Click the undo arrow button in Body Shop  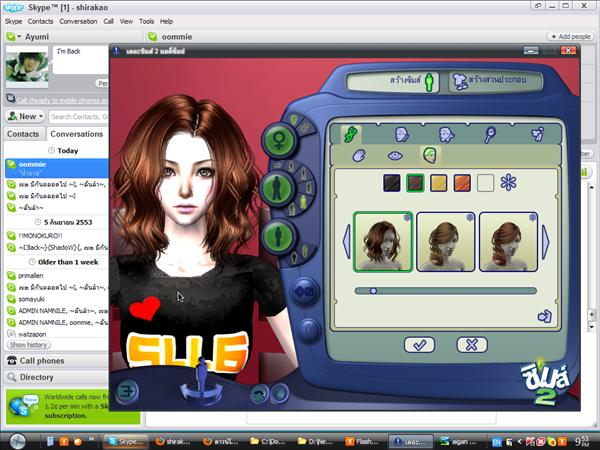(x=259, y=393)
